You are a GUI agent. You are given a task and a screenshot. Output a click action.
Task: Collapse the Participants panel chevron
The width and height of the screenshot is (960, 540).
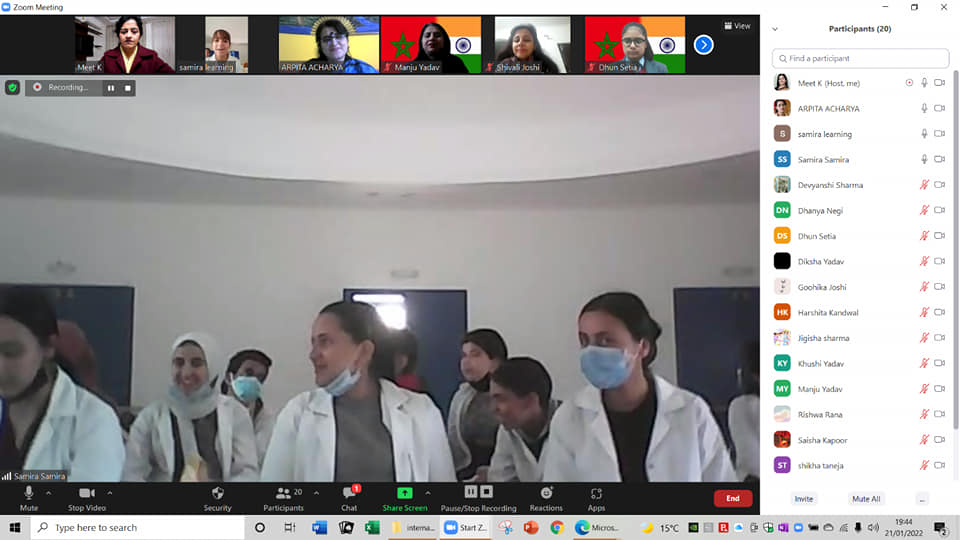[x=775, y=29]
